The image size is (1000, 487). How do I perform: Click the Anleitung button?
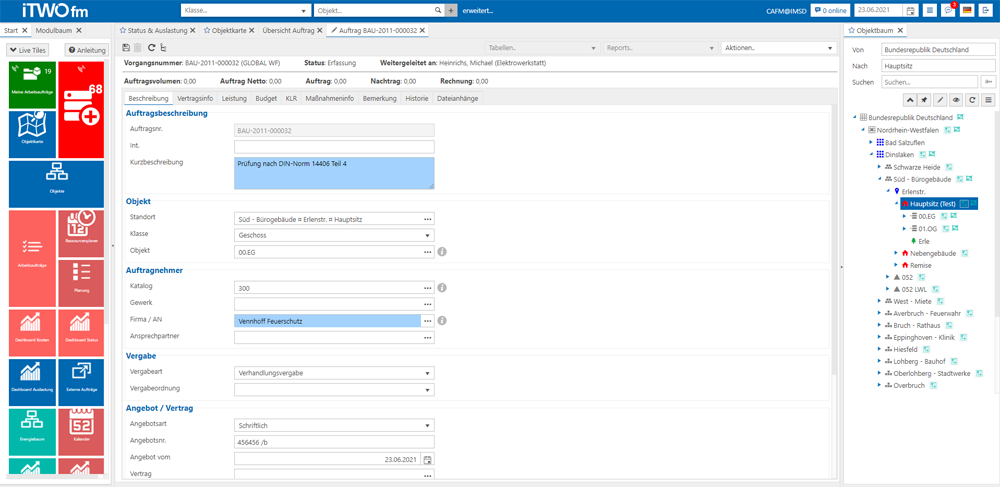tap(87, 50)
